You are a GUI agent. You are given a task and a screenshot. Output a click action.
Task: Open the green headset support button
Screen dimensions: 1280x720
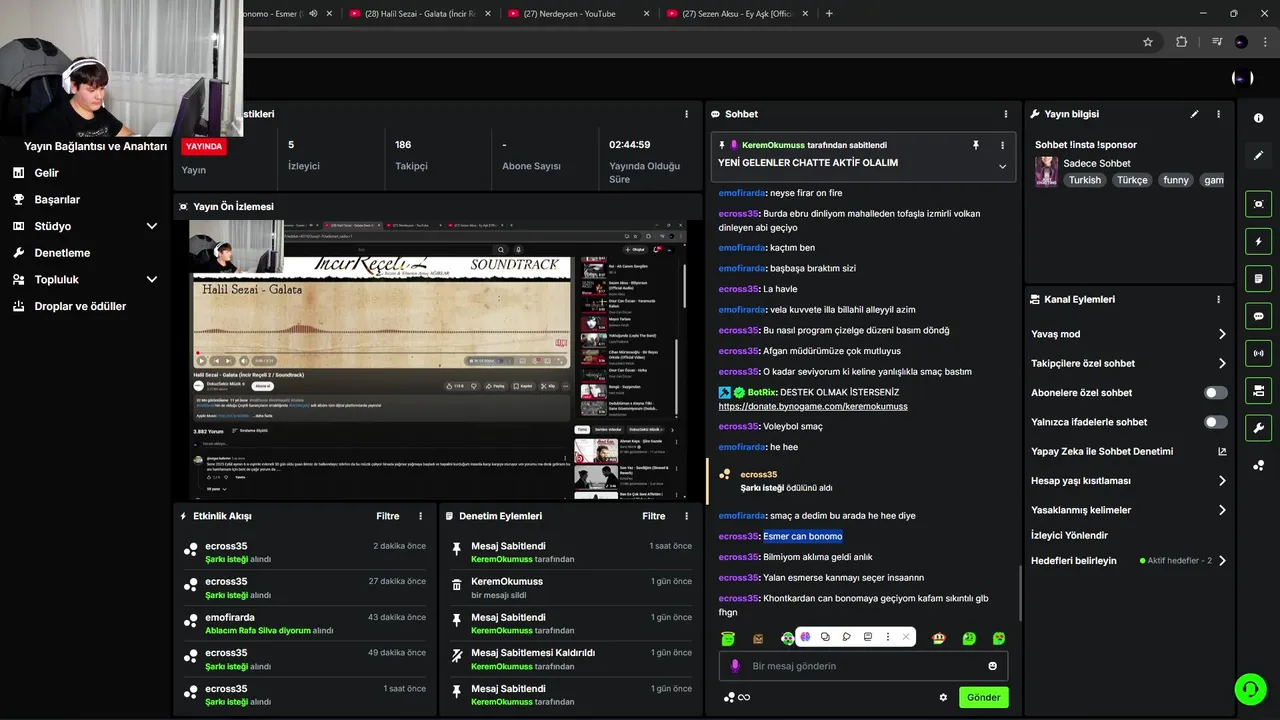(x=1250, y=689)
